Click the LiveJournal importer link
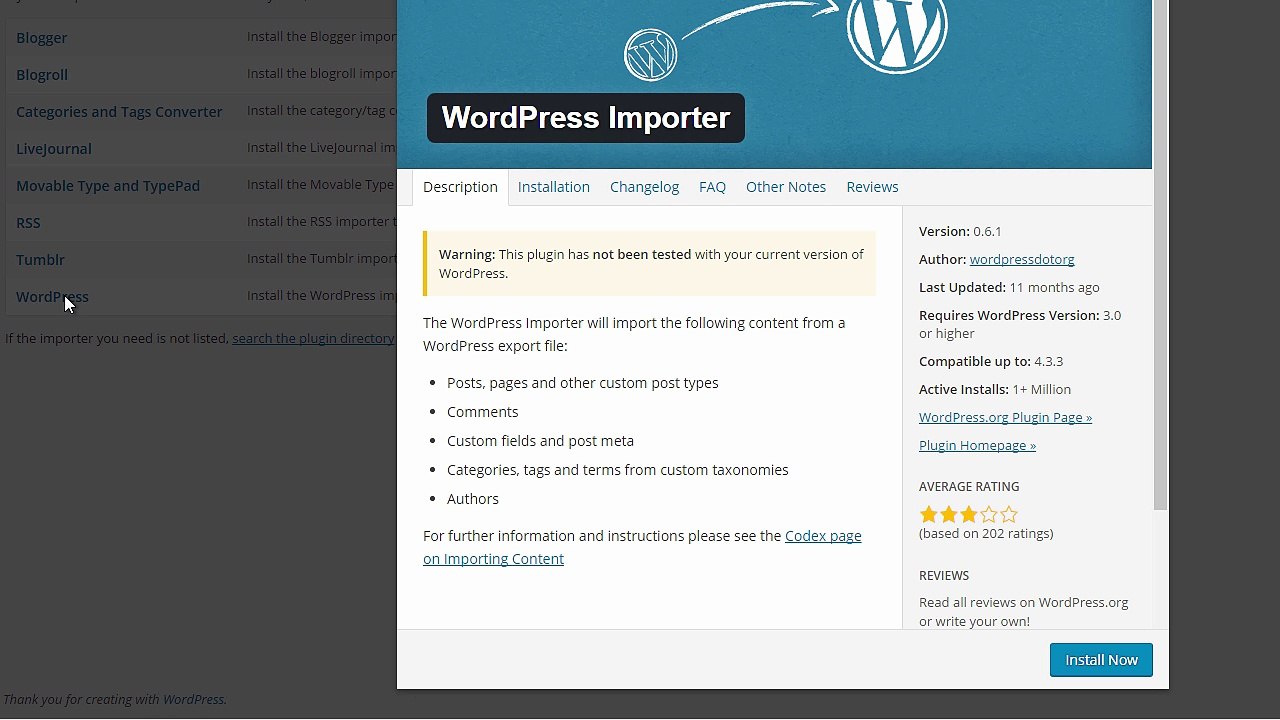Viewport: 1280px width, 720px height. coord(54,149)
